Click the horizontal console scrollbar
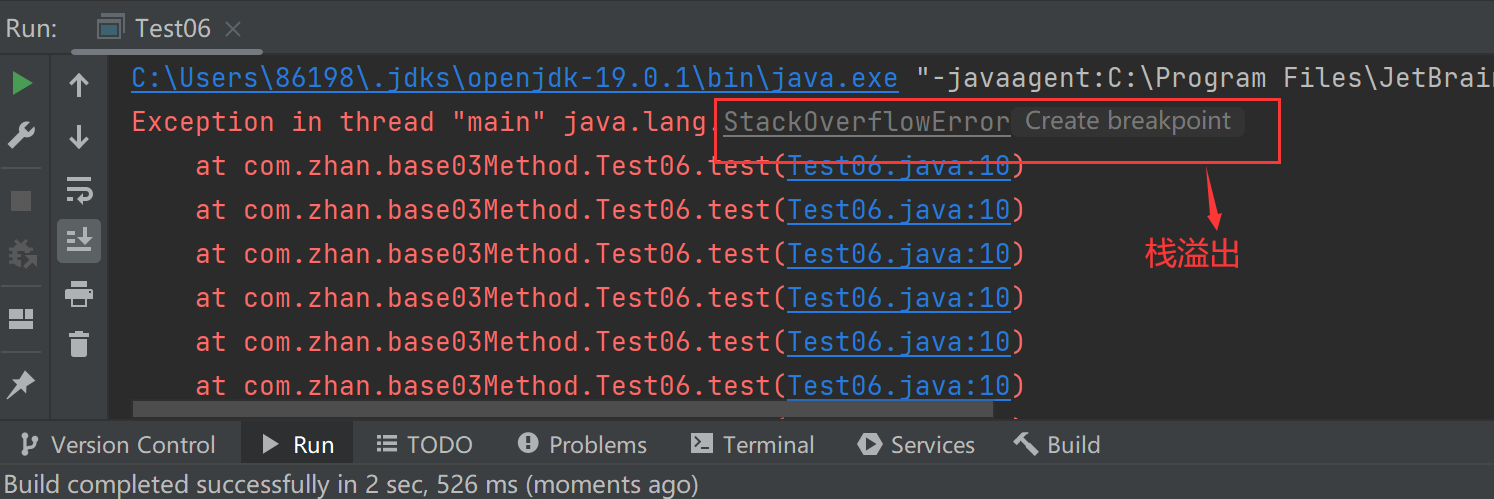The width and height of the screenshot is (1494, 499). (562, 409)
